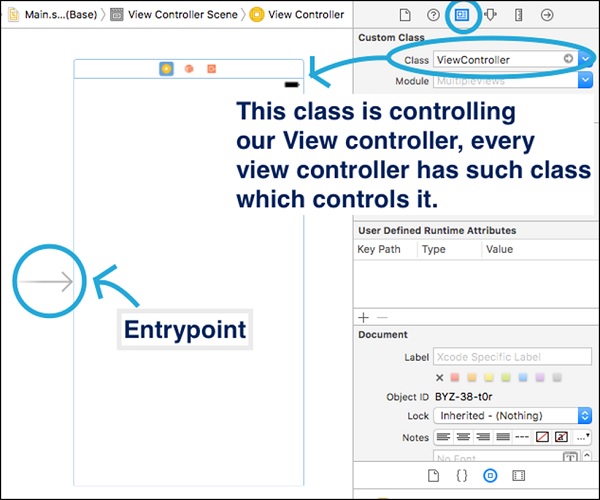Click the Exit icon in scene dock
This screenshot has width=600, height=500.
point(211,69)
